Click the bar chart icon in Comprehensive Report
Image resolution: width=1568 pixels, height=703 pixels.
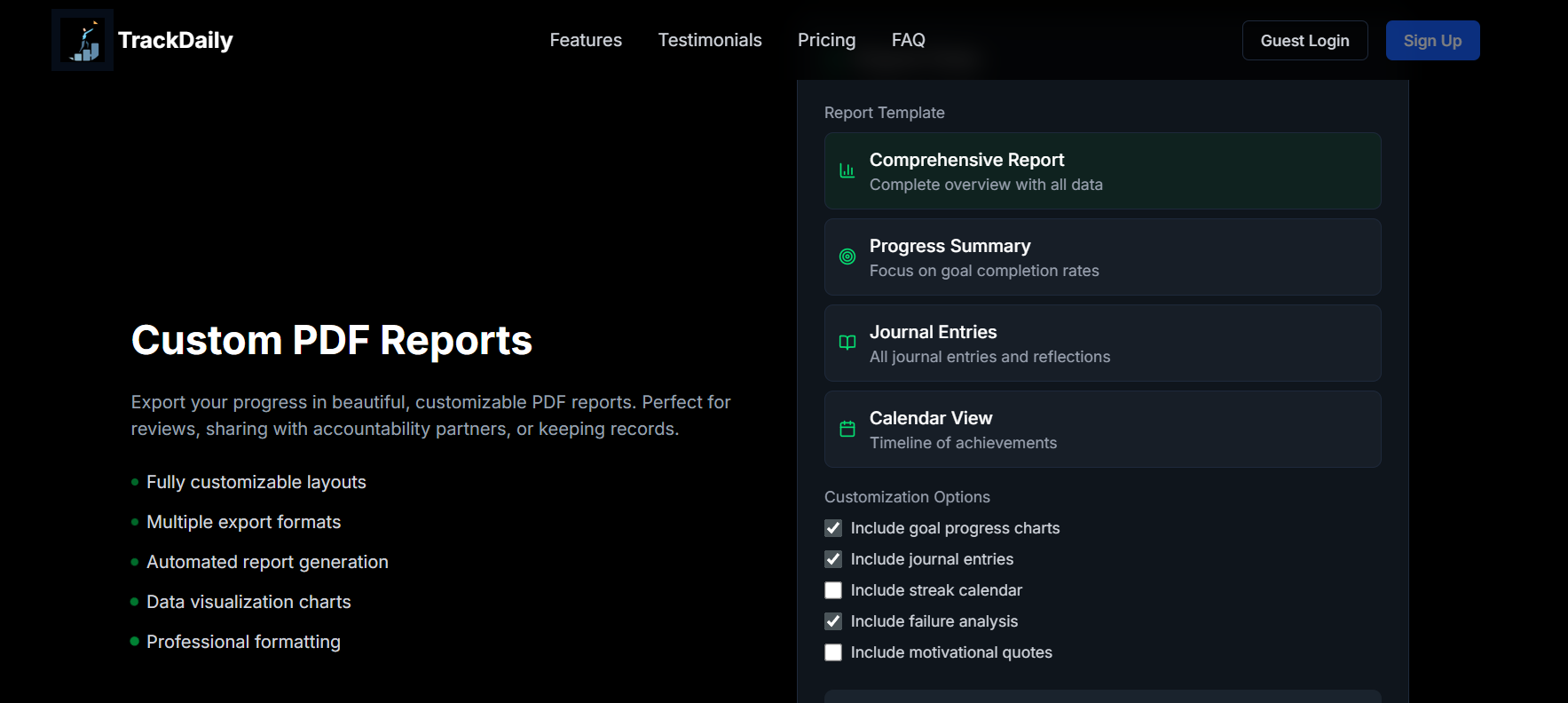click(x=847, y=170)
